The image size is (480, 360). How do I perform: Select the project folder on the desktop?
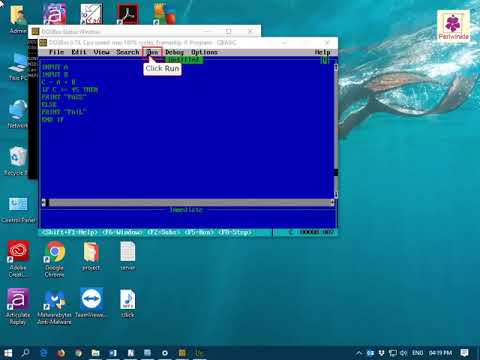pyautogui.click(x=91, y=256)
